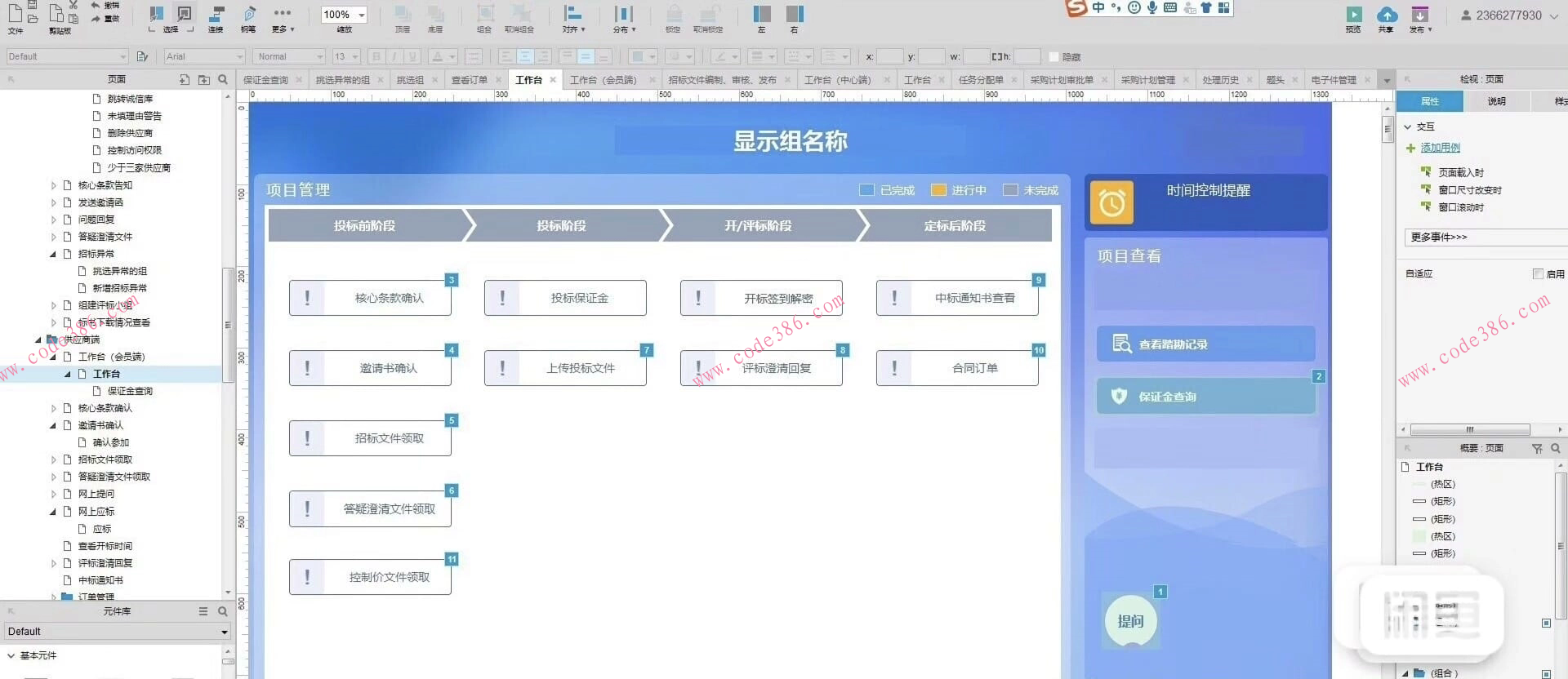Open the 说明 (Notes) inspector tab

pos(1496,101)
